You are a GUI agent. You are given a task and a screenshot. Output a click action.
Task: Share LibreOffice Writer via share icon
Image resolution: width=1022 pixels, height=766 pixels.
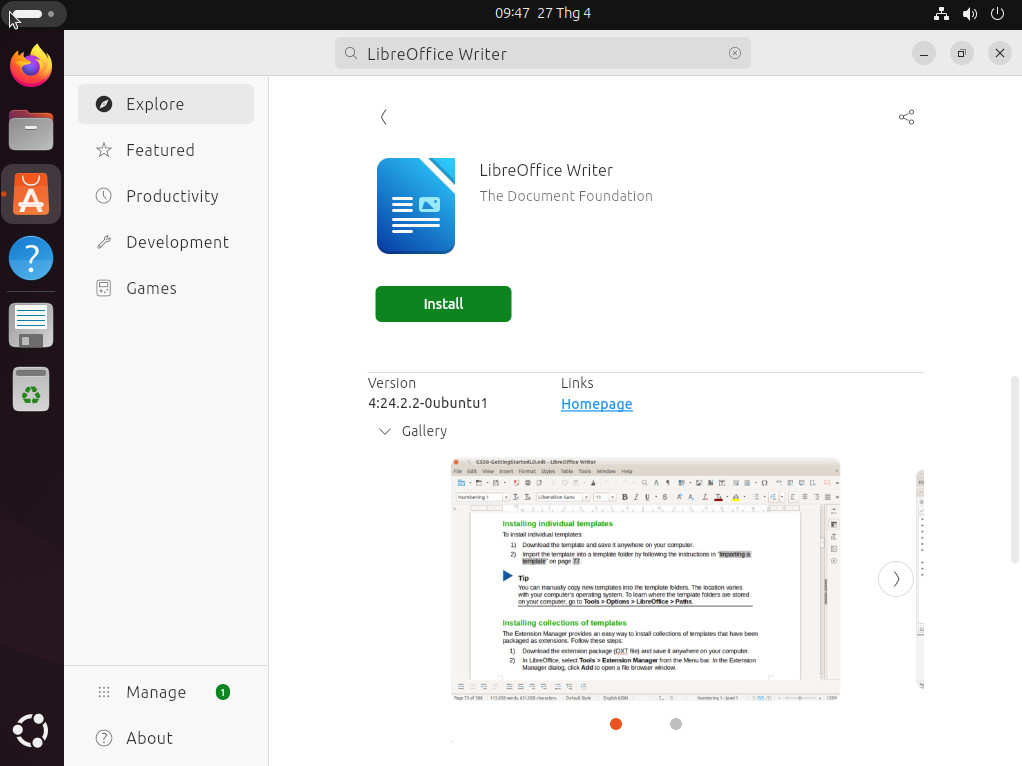click(906, 117)
